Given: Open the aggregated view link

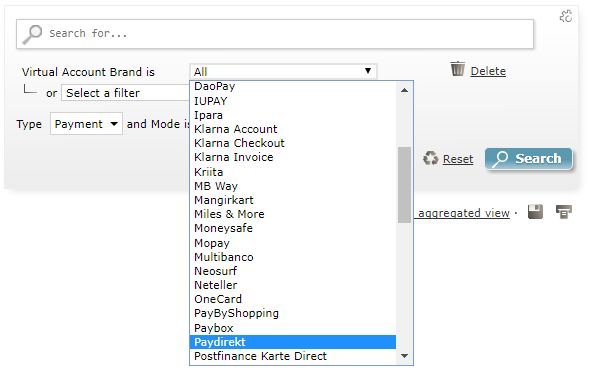Looking at the screenshot, I should point(464,213).
